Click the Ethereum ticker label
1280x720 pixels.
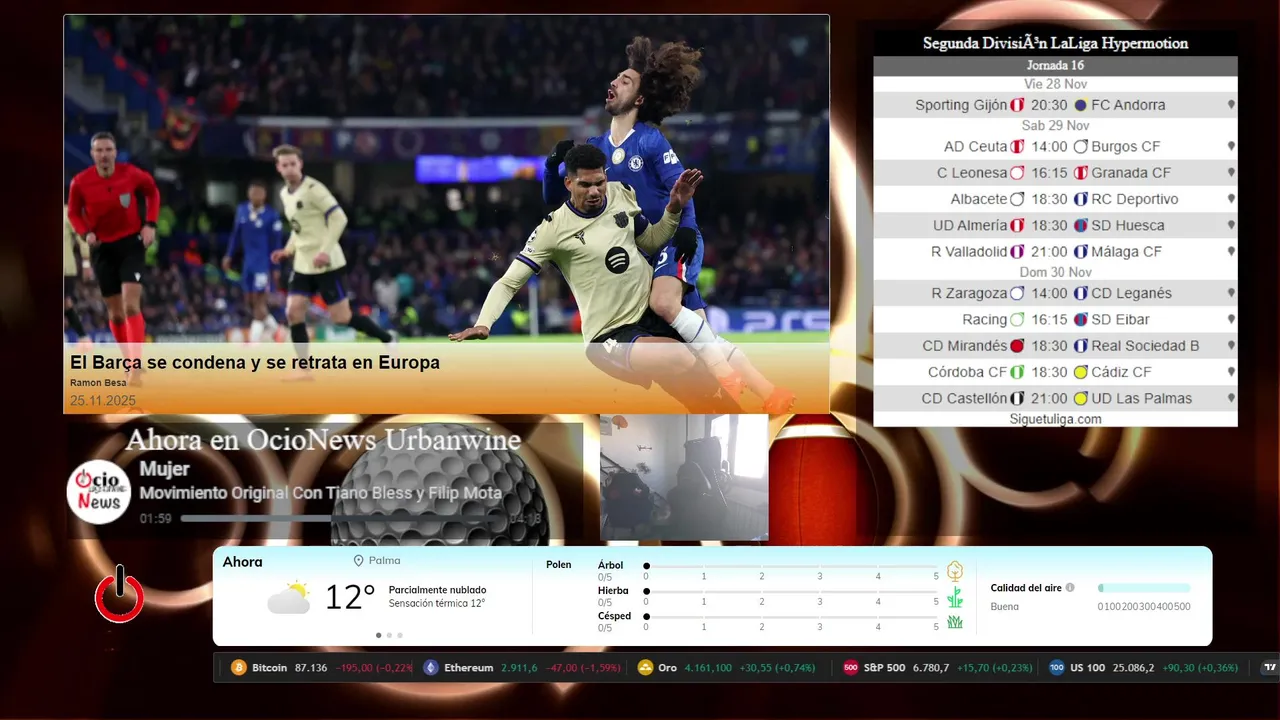click(x=469, y=668)
